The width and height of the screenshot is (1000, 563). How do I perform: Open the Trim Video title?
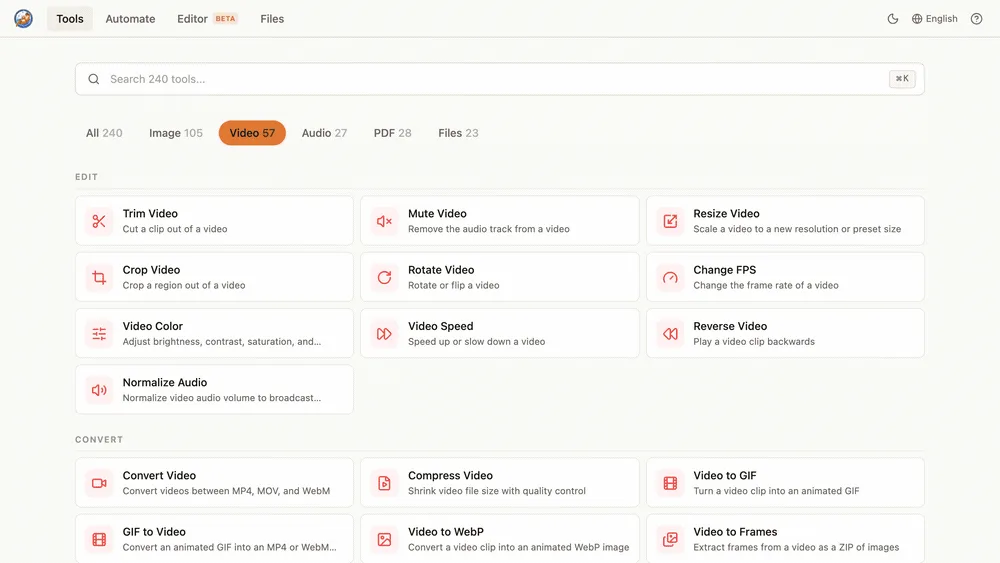point(150,214)
